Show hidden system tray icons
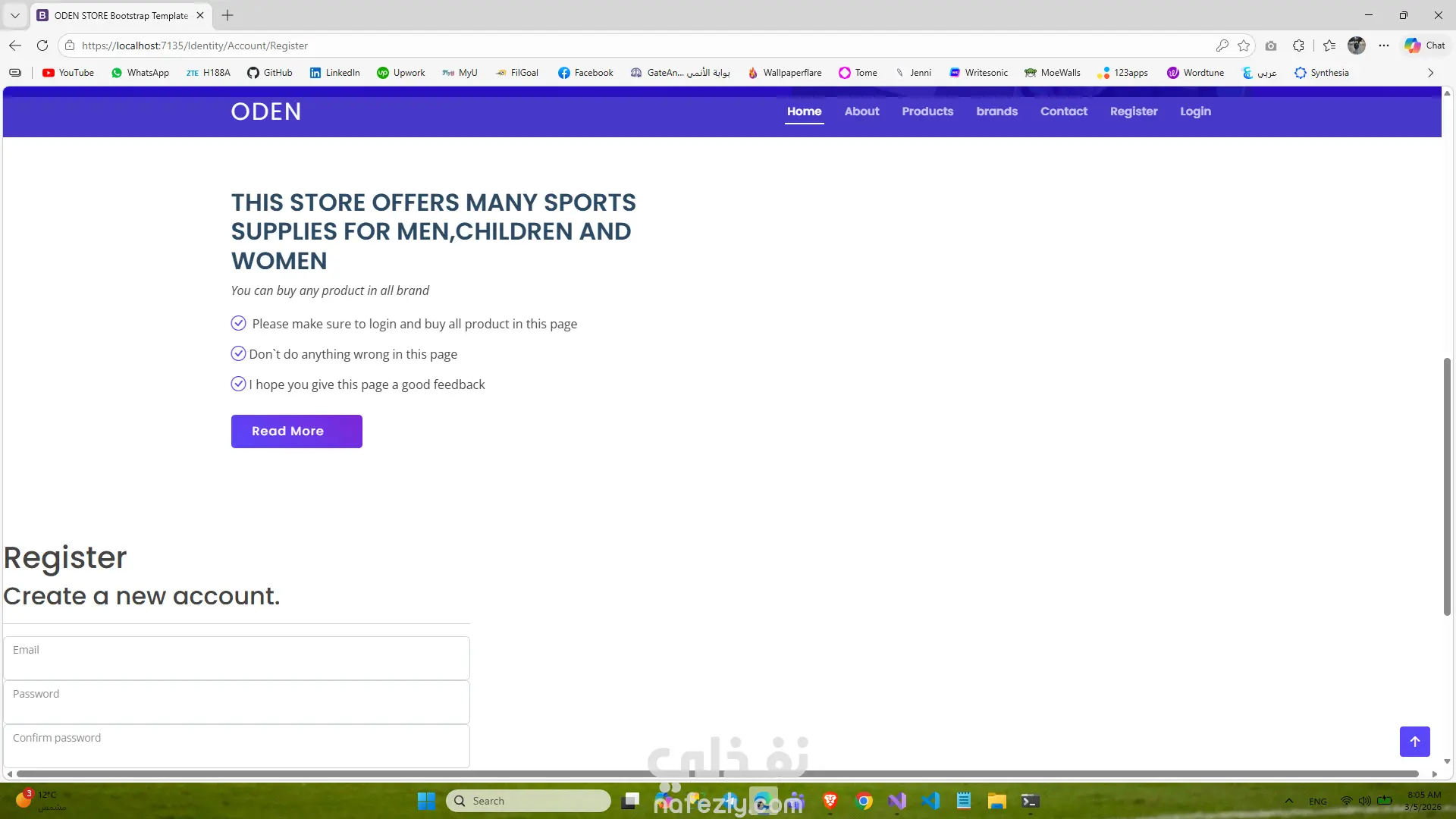The height and width of the screenshot is (819, 1456). click(x=1288, y=801)
